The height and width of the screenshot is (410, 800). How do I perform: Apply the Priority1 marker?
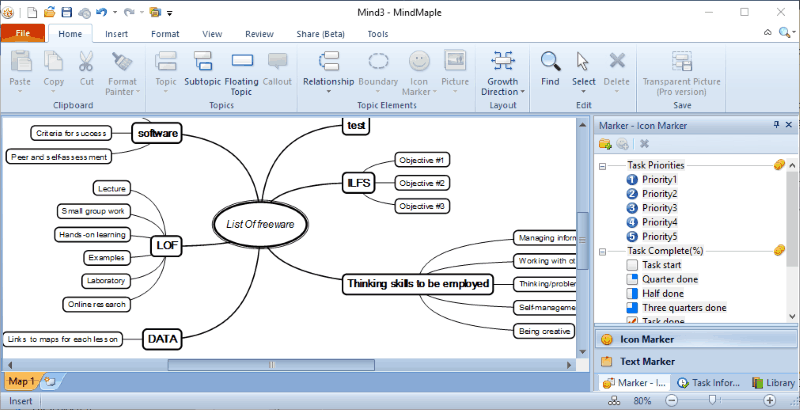pyautogui.click(x=632, y=180)
